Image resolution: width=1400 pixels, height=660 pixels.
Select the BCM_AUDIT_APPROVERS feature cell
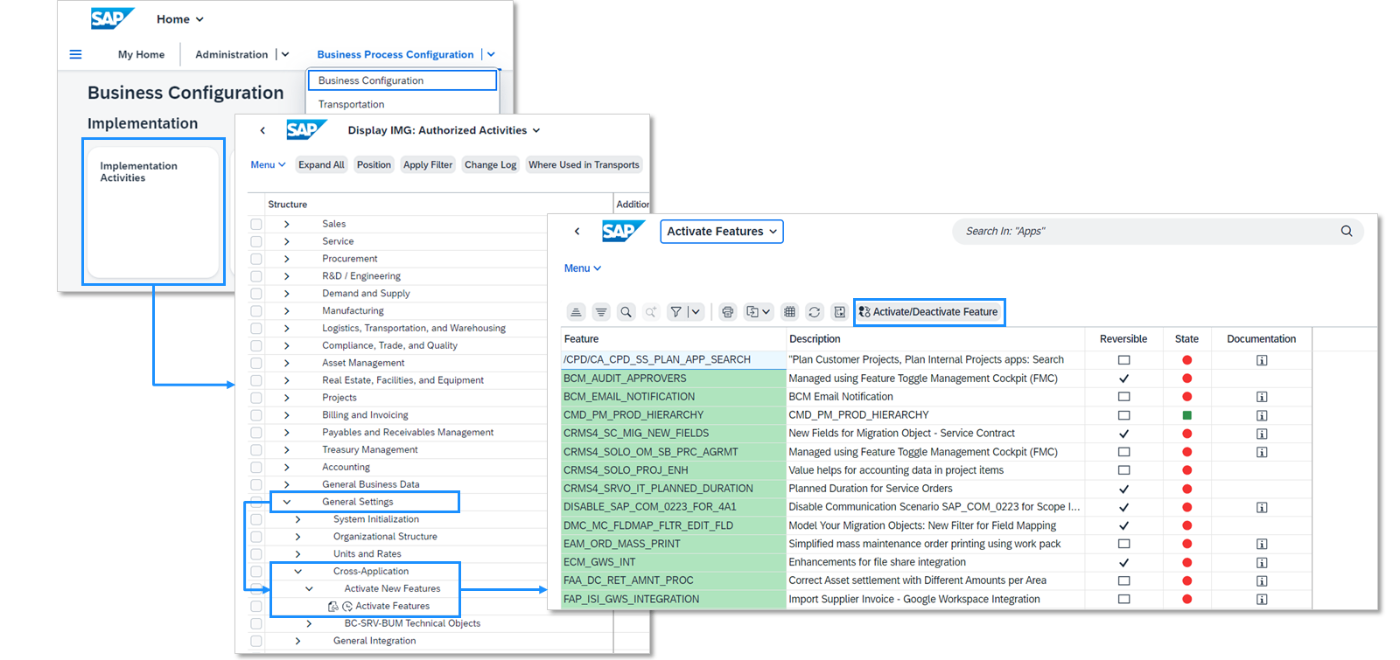point(674,379)
